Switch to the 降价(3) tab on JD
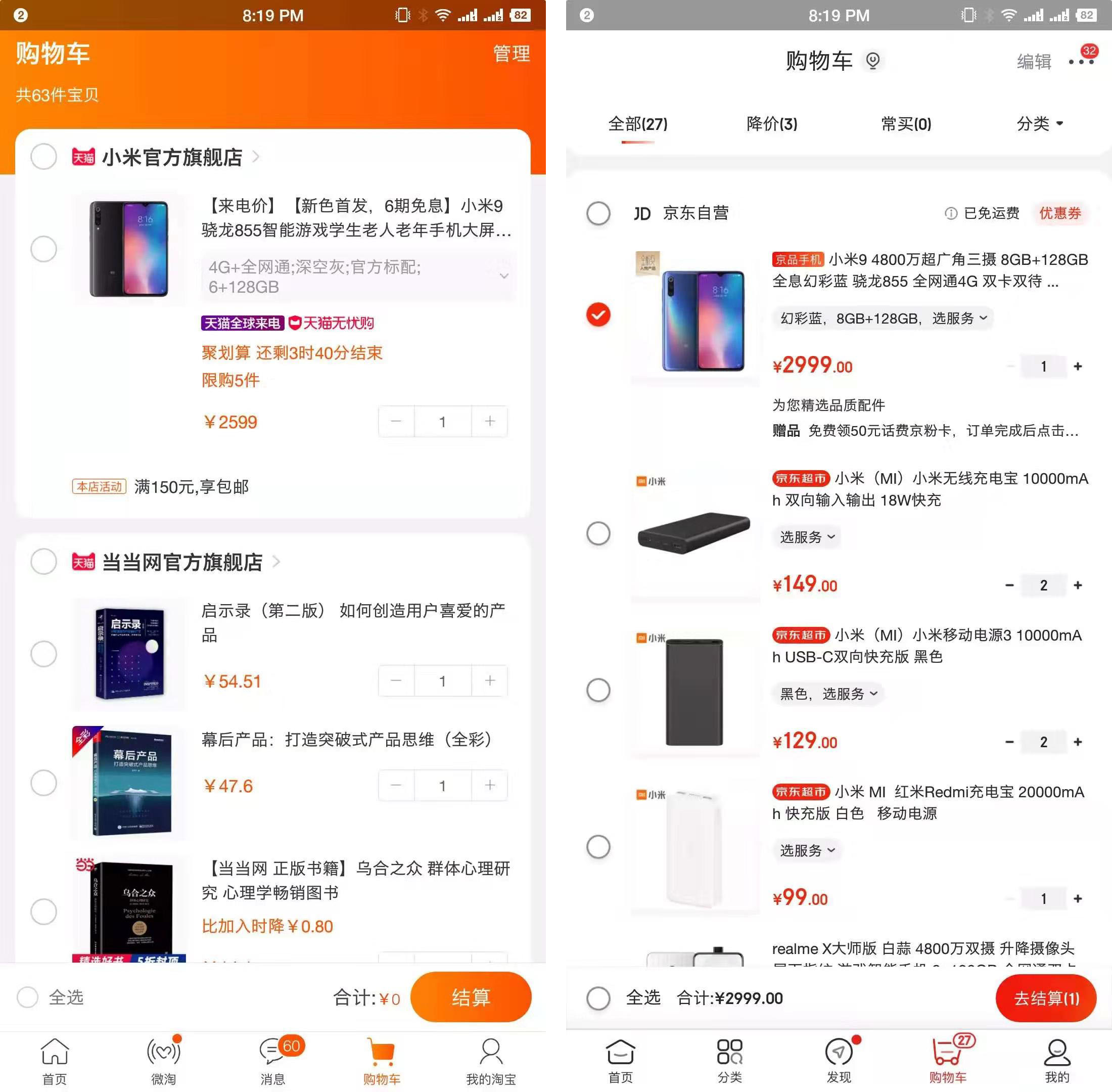 pyautogui.click(x=770, y=123)
